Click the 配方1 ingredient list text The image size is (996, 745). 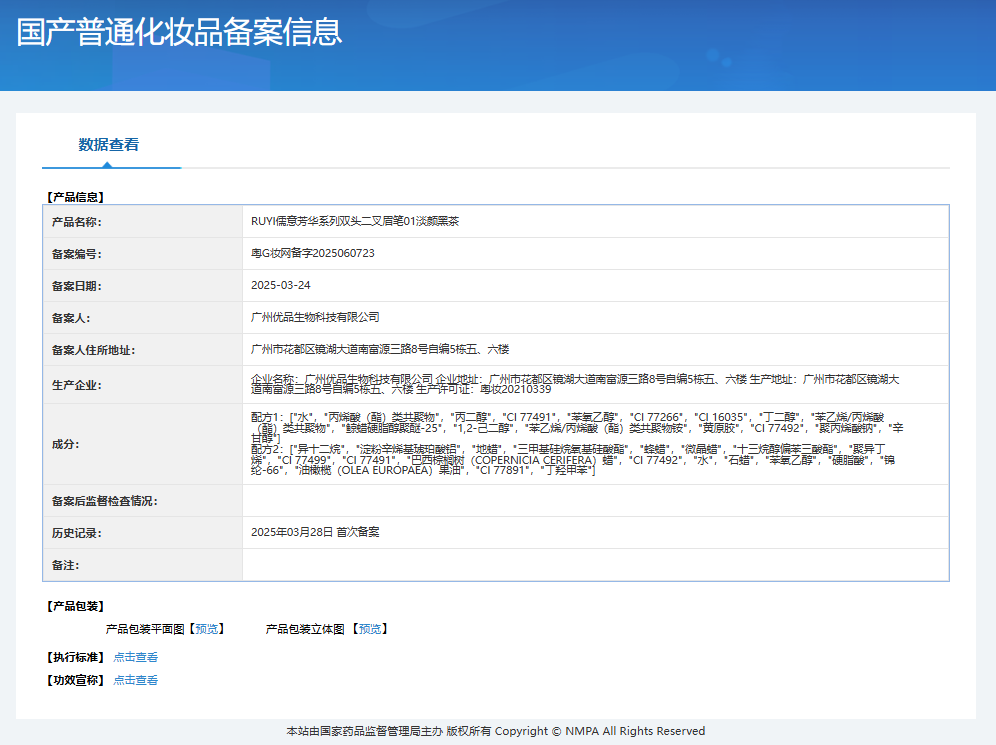pos(577,427)
